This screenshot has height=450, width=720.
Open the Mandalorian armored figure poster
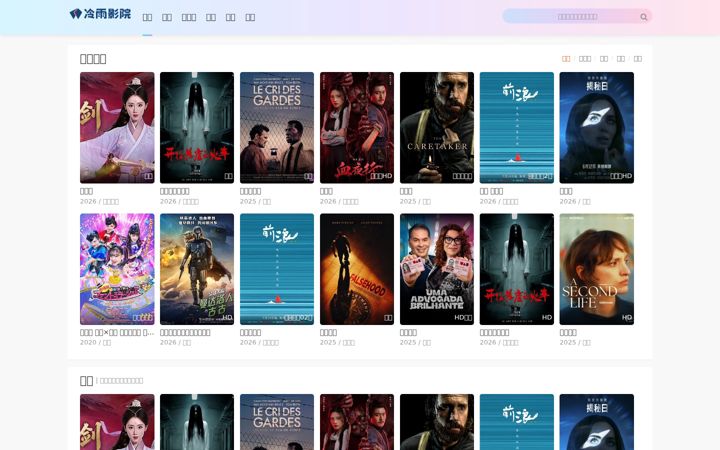tap(197, 269)
